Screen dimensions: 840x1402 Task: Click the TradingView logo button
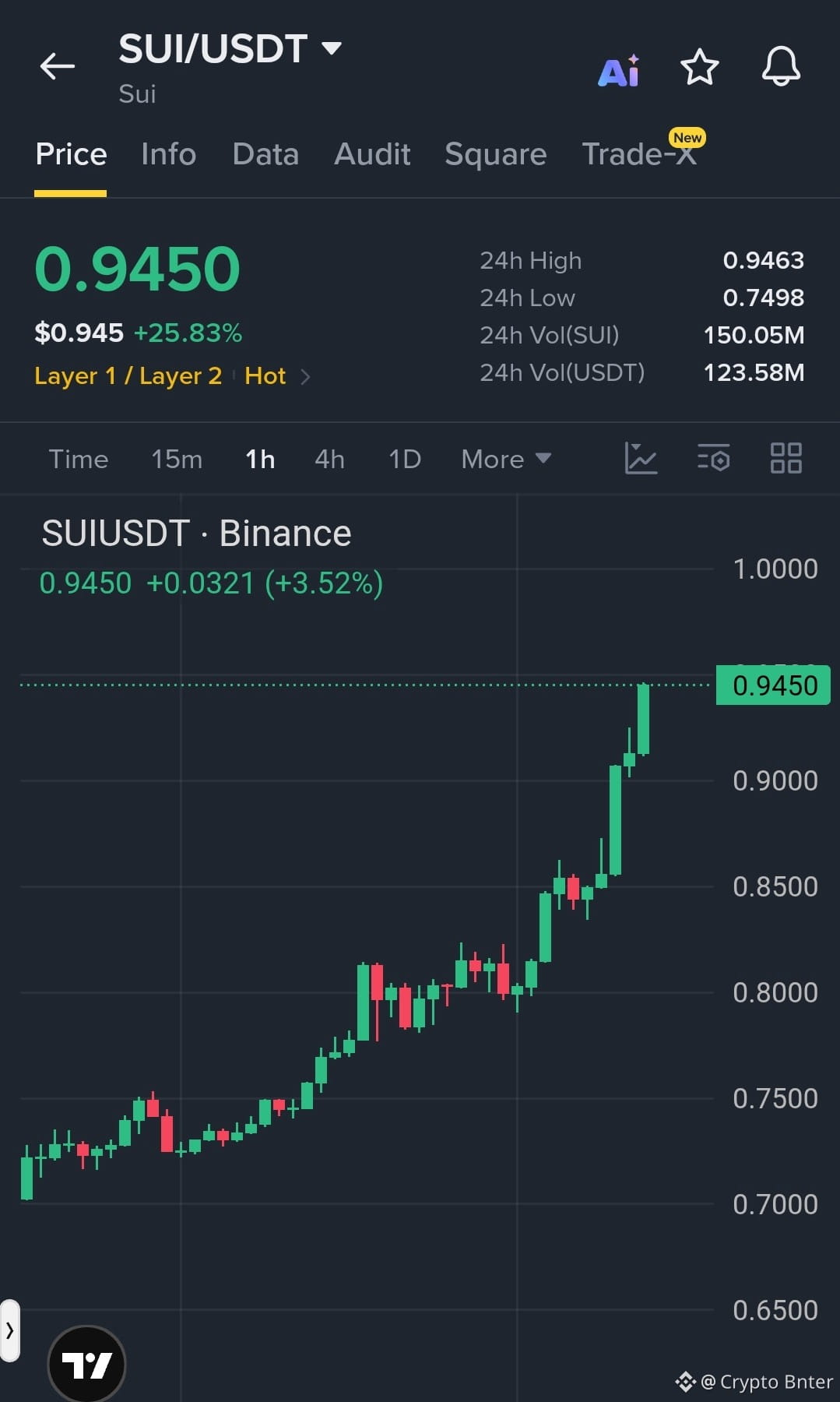pyautogui.click(x=86, y=1364)
